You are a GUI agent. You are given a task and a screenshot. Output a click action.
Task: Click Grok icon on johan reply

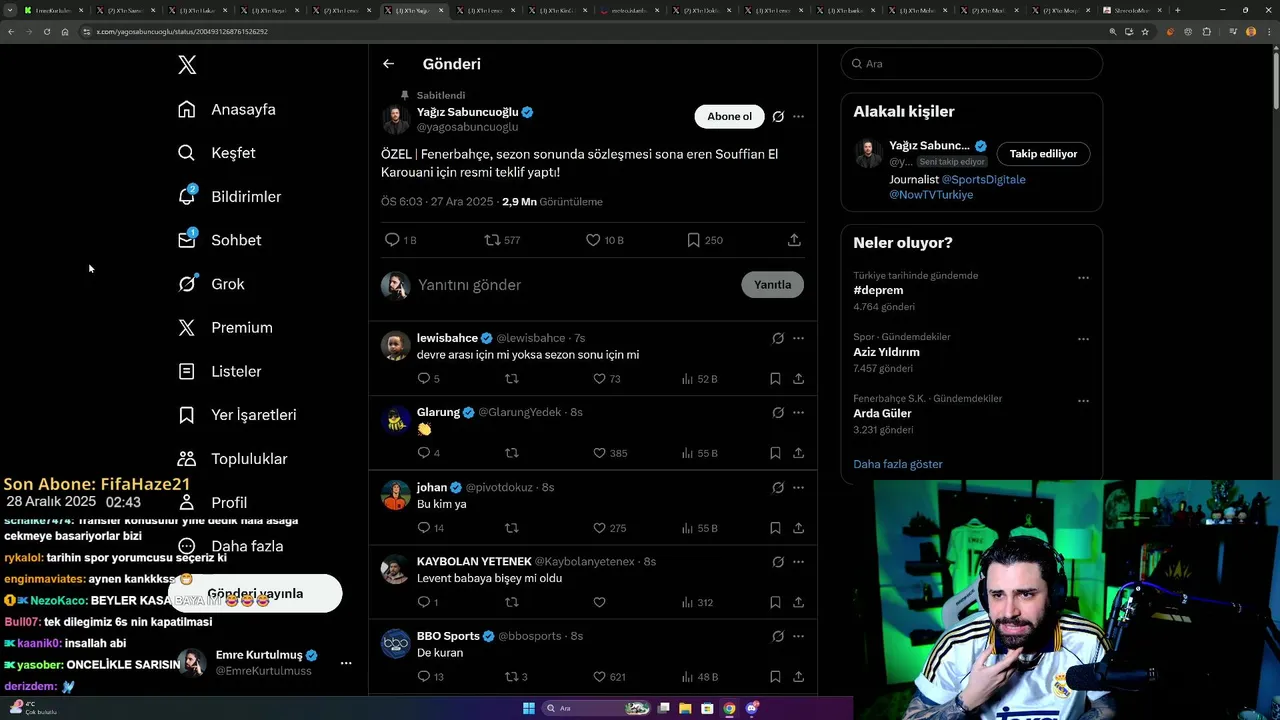pos(778,487)
